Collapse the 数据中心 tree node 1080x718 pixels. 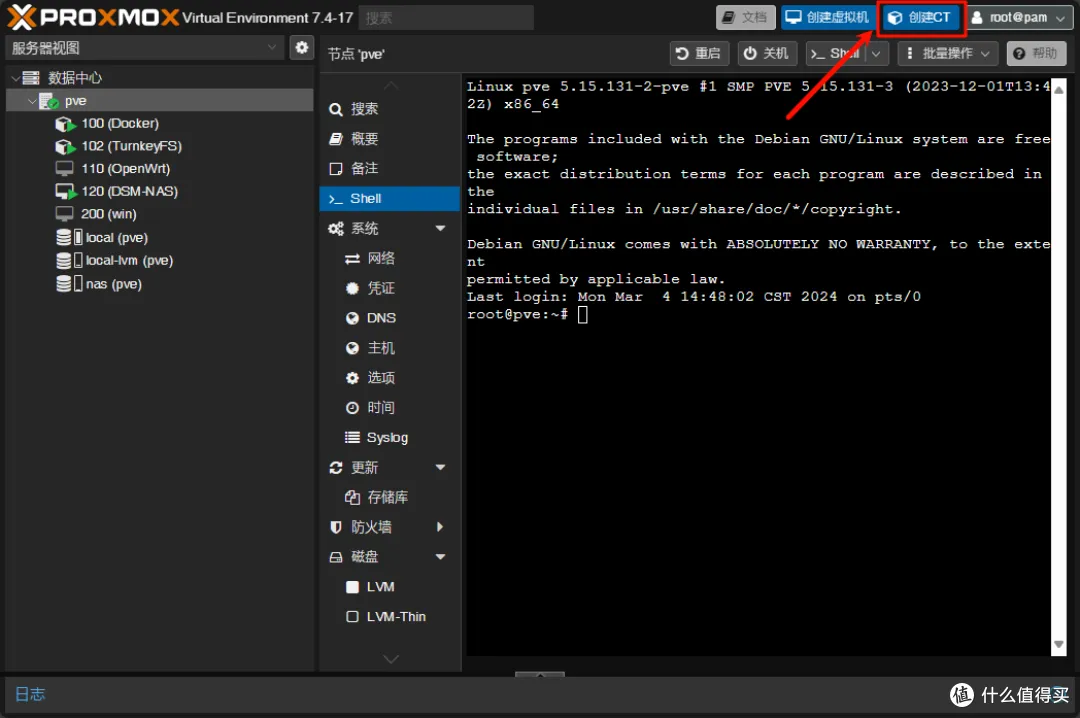[15, 78]
